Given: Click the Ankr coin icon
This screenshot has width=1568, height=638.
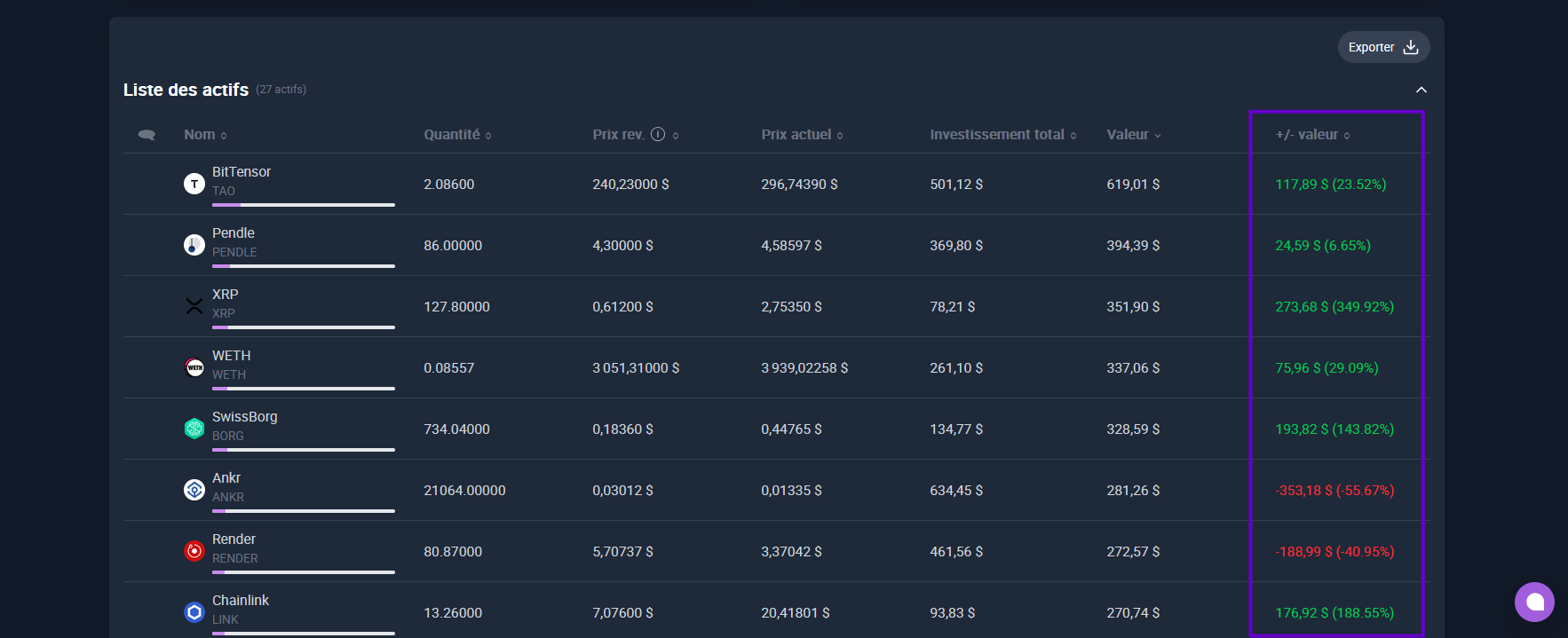Looking at the screenshot, I should (x=194, y=490).
